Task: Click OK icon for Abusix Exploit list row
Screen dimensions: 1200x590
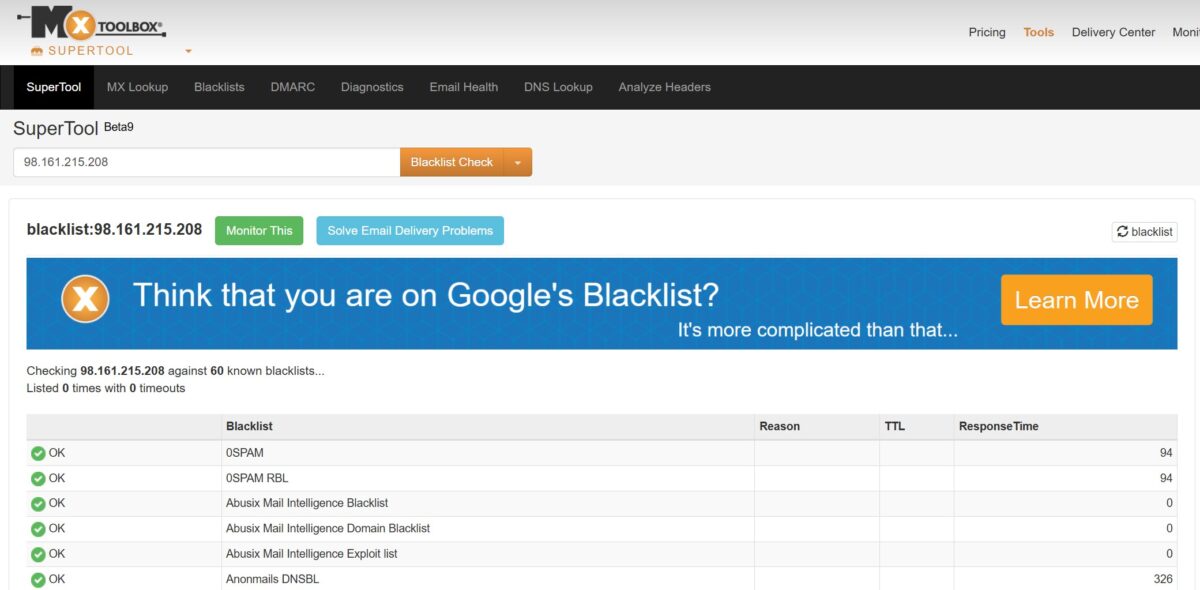Action: [38, 553]
